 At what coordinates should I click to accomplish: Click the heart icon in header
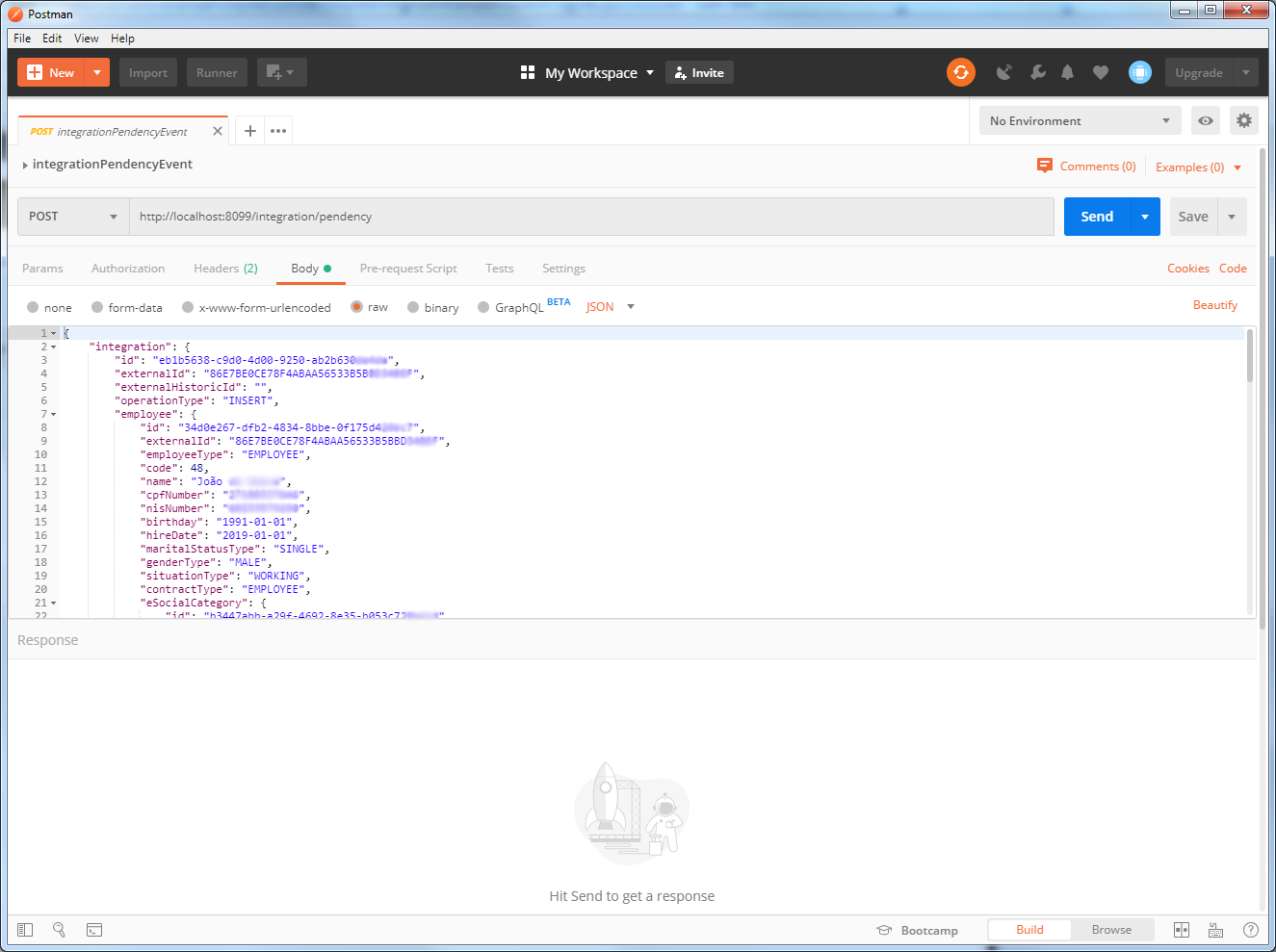(1101, 72)
